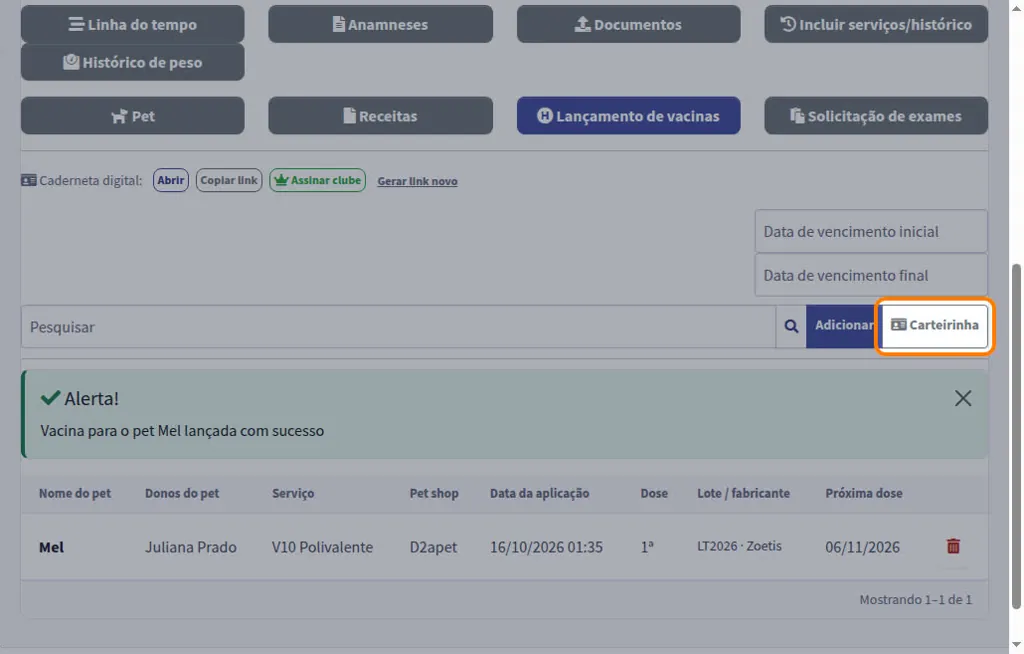Click the Nome do pet column header

coord(75,493)
